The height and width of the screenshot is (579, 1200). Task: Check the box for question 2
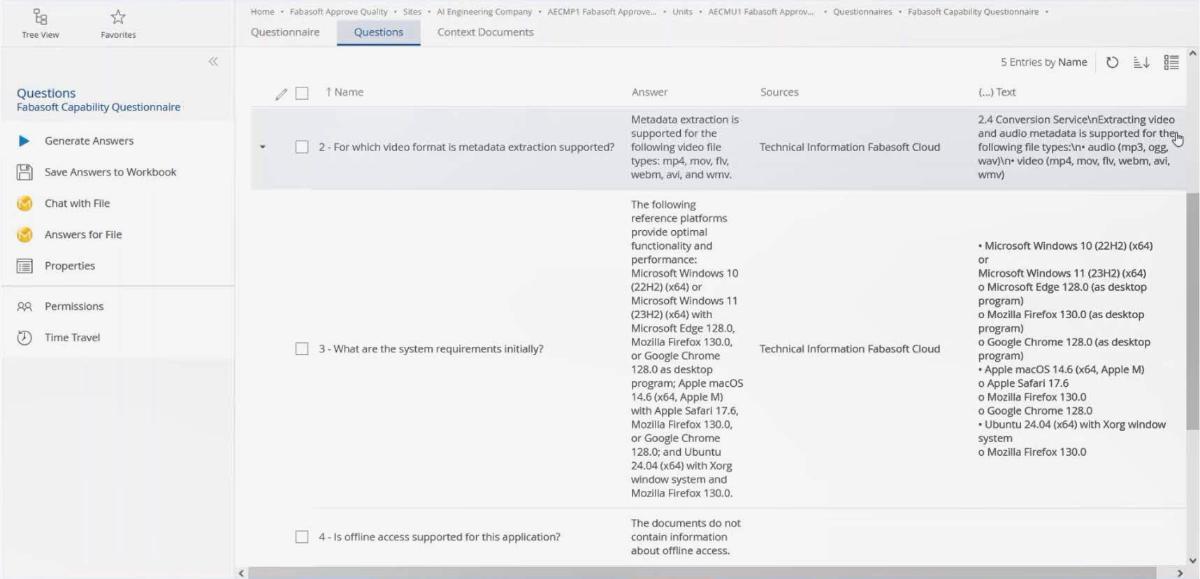coord(302,148)
